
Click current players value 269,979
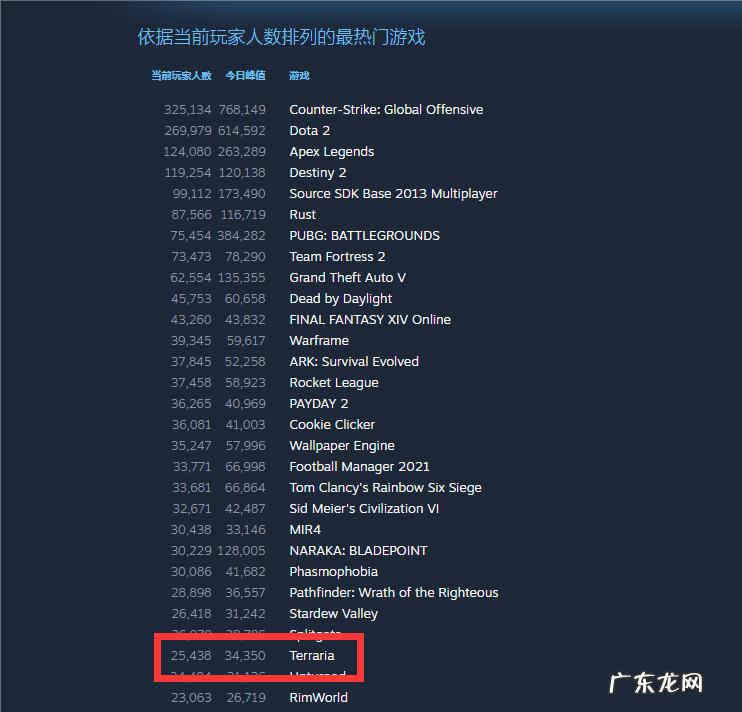click(x=187, y=131)
